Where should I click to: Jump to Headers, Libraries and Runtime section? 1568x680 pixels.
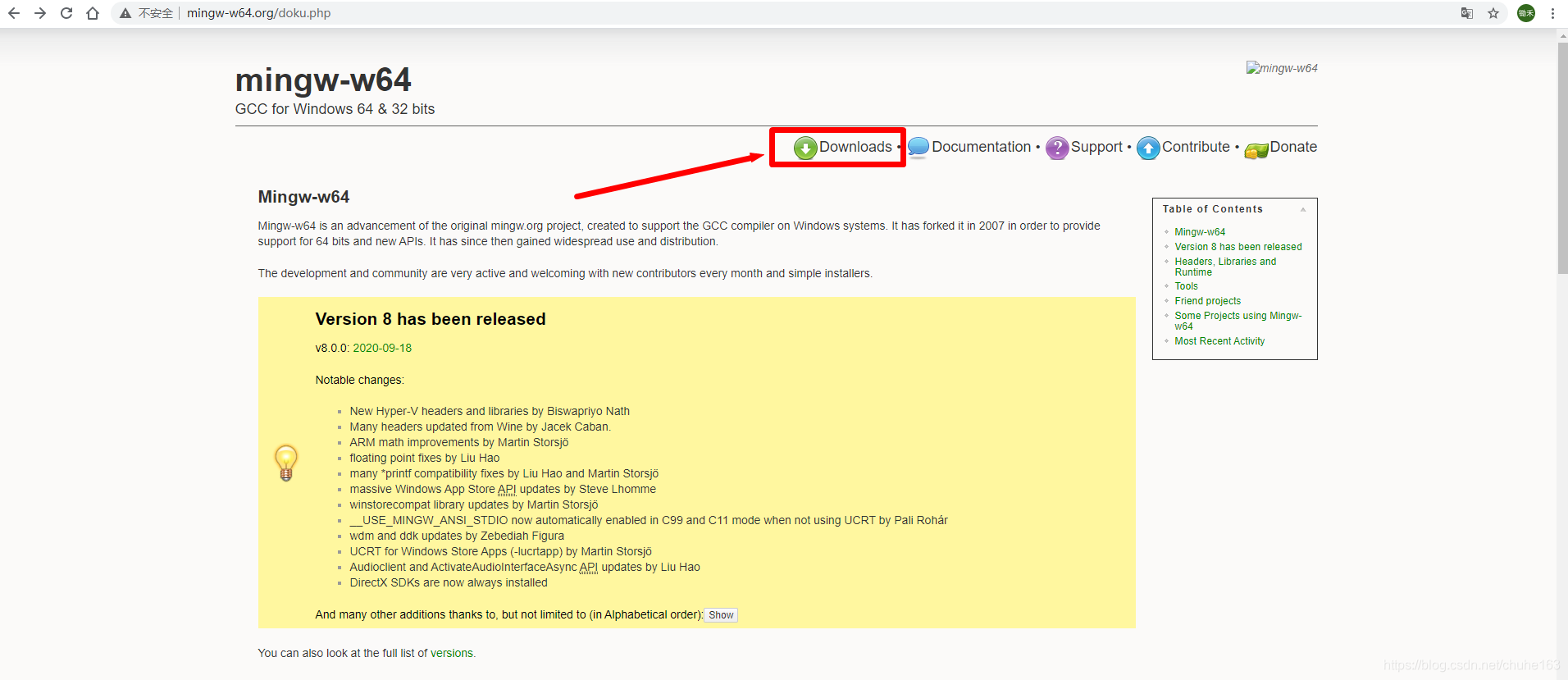(x=1225, y=267)
